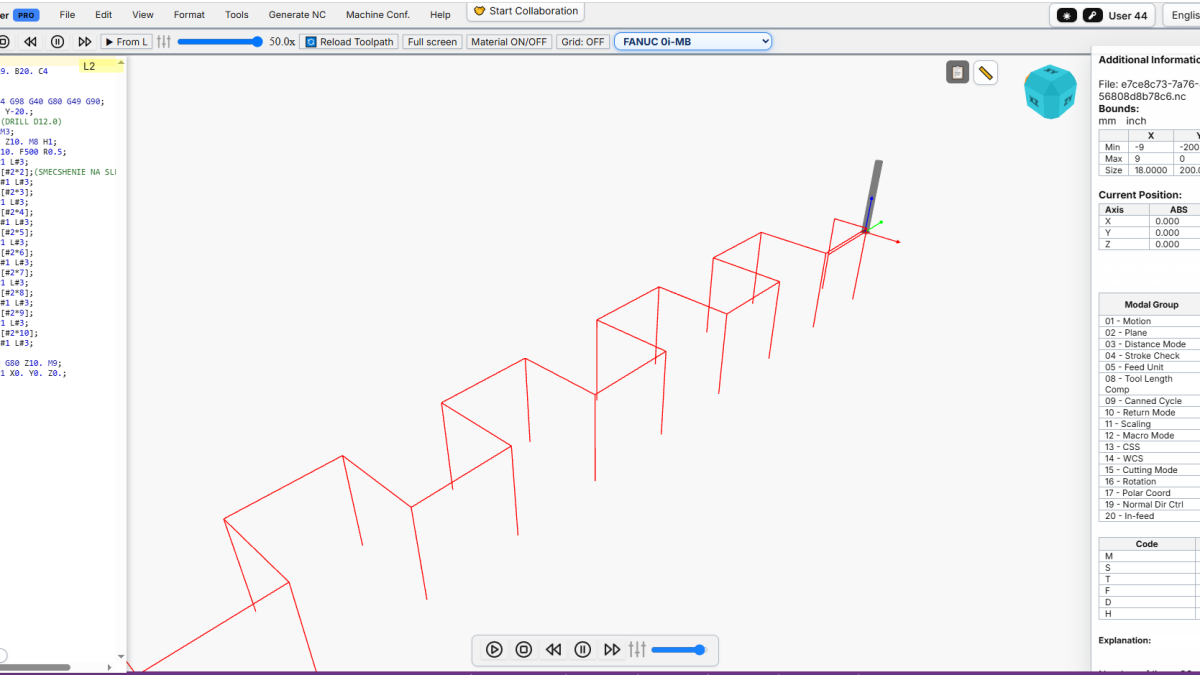Open the FANUC 0i-MB machine dropdown
The width and height of the screenshot is (1200, 675).
693,41
